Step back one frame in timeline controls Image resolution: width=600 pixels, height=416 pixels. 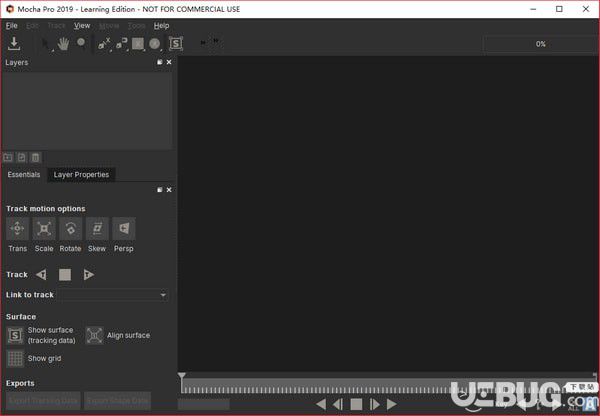click(x=338, y=404)
